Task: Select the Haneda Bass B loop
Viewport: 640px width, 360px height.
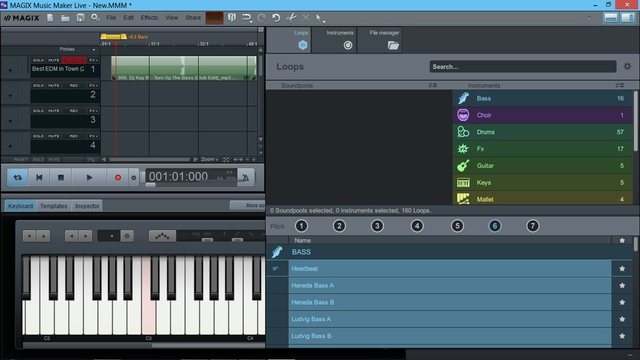Action: pyautogui.click(x=450, y=302)
